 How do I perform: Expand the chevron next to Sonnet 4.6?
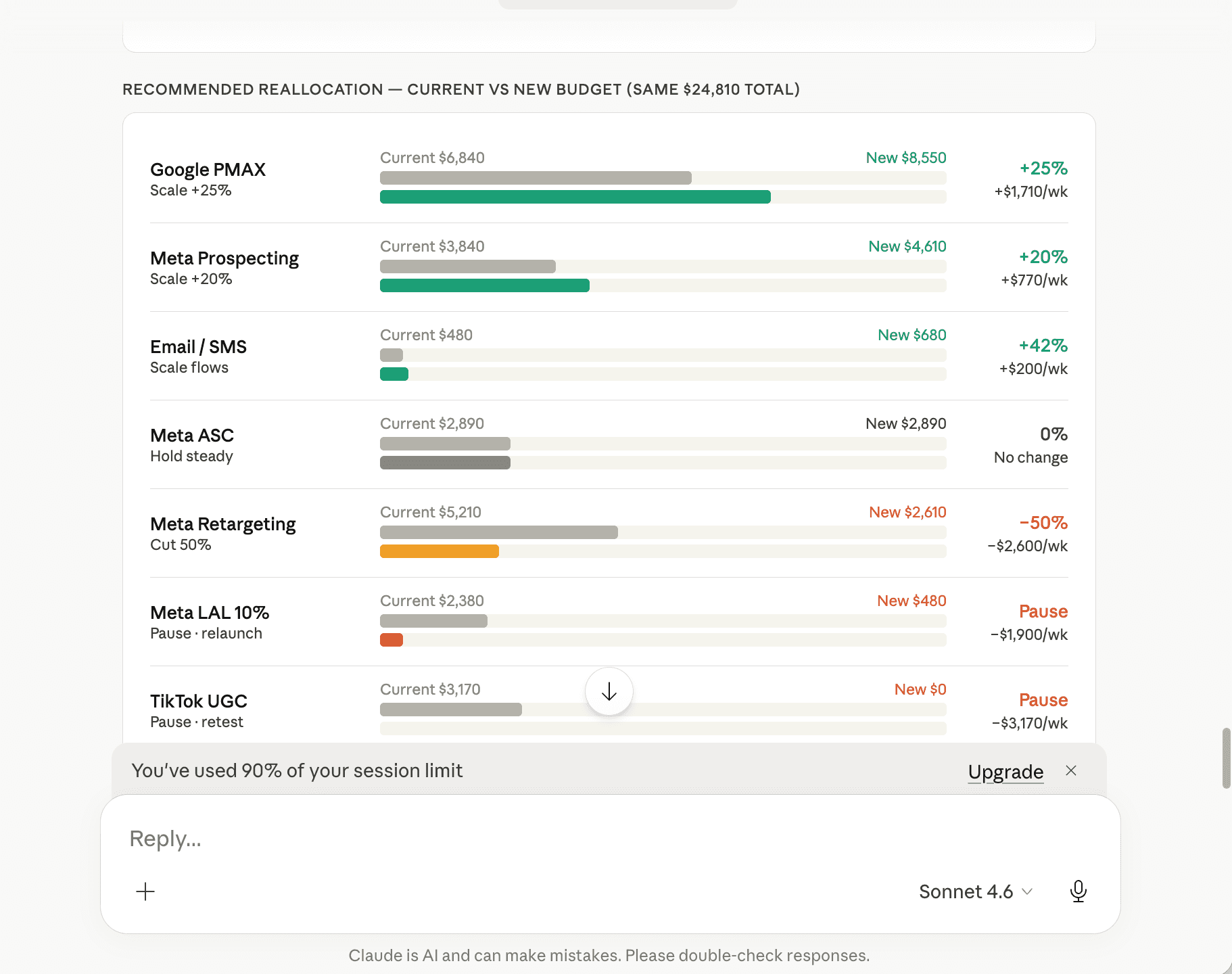coord(1028,891)
